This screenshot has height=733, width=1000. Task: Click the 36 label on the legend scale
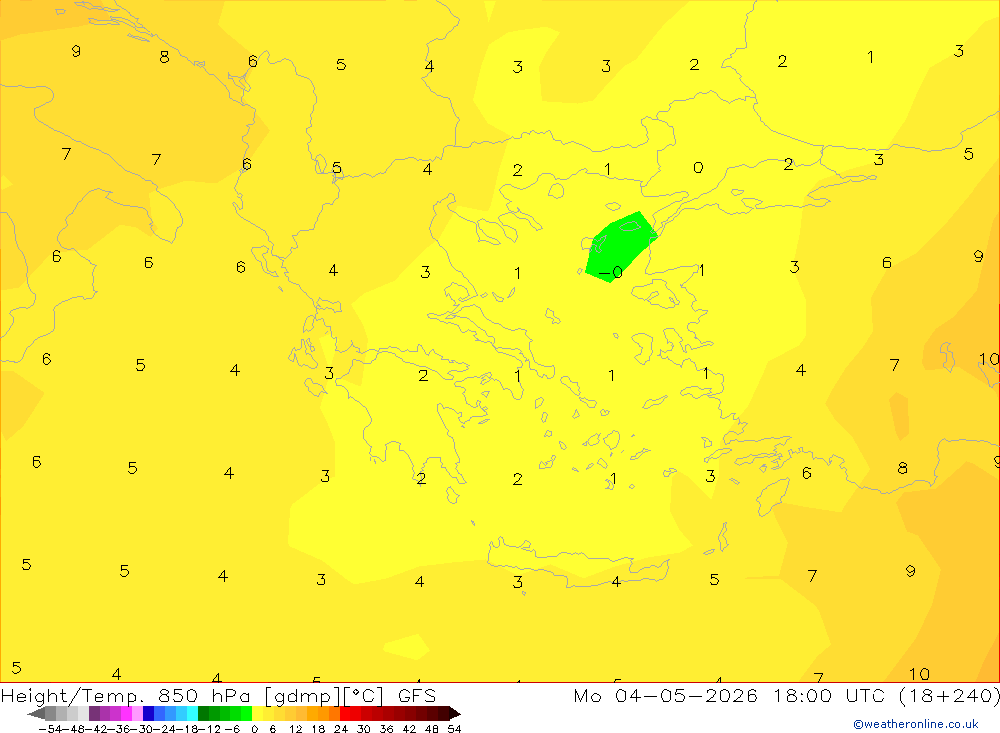(x=386, y=729)
